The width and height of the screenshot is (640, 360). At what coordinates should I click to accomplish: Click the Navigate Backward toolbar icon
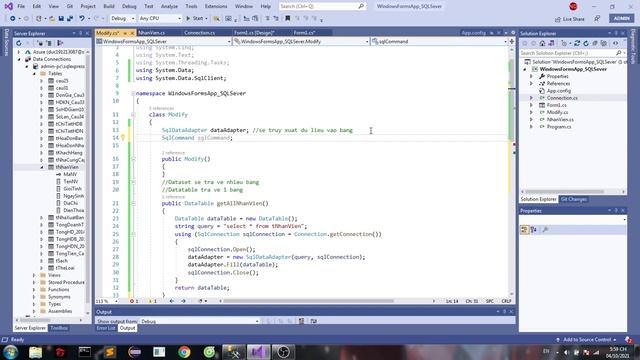click(13, 19)
